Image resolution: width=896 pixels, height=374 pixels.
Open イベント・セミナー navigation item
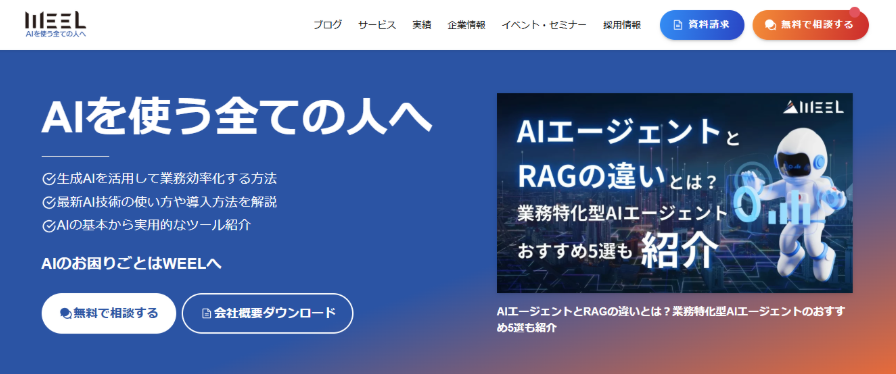tap(544, 25)
